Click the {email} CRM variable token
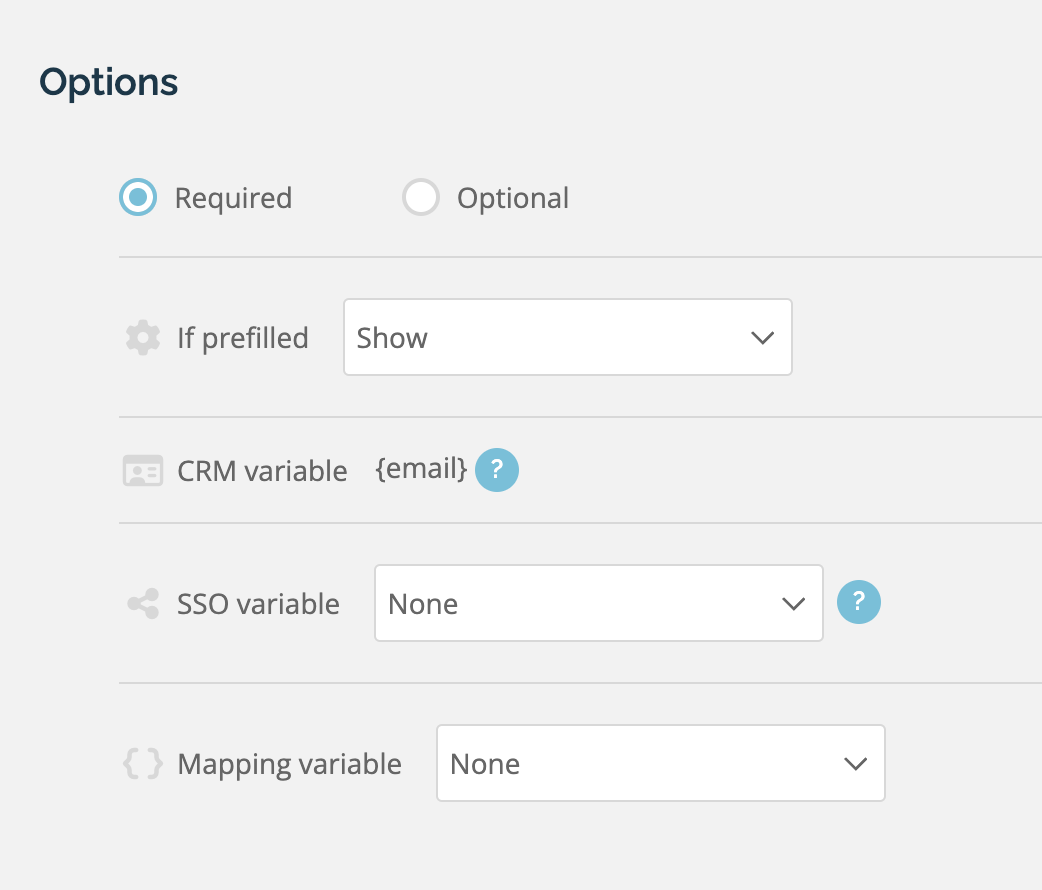This screenshot has height=890, width=1042. pyautogui.click(x=420, y=469)
